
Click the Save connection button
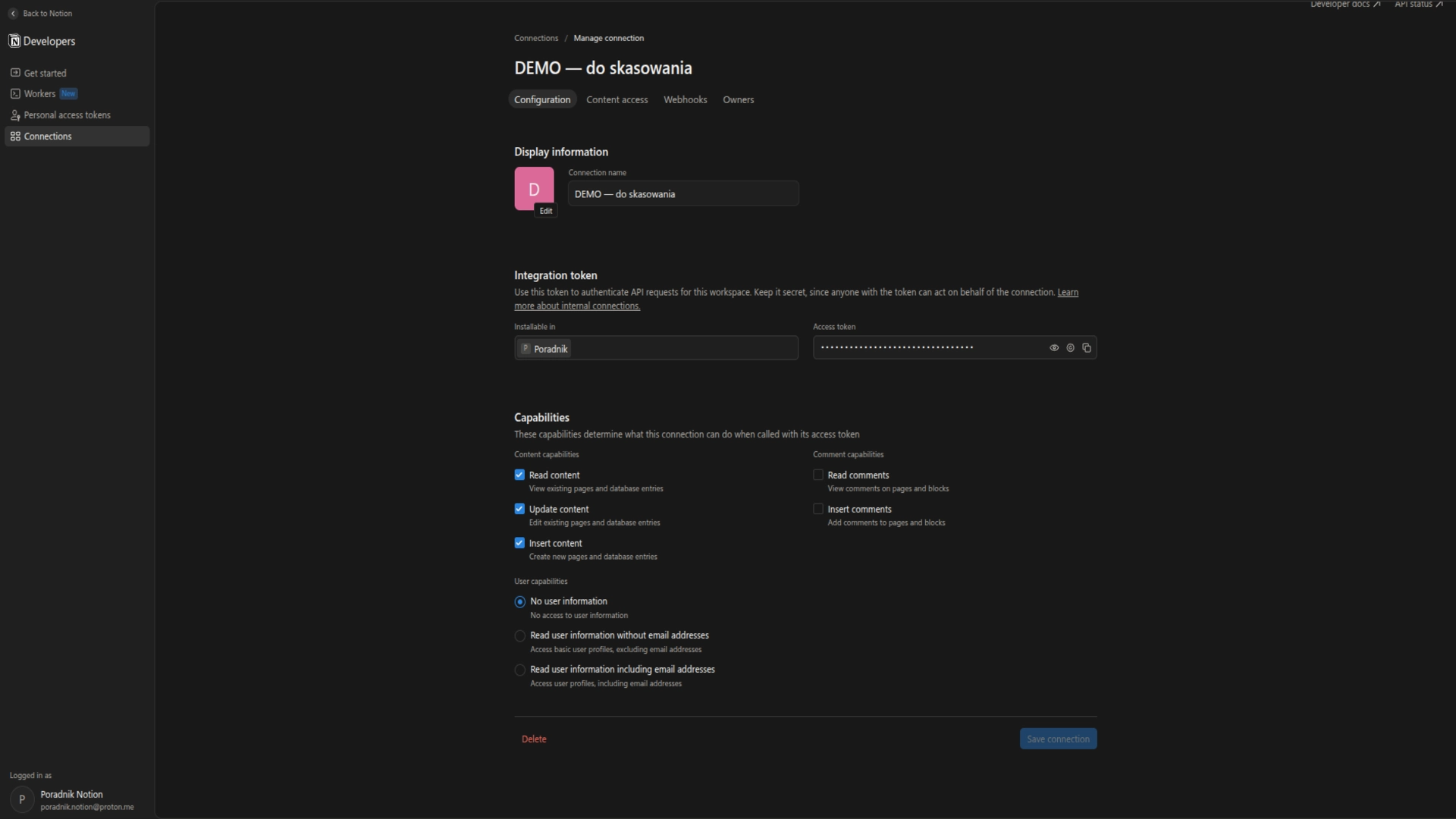(x=1058, y=739)
